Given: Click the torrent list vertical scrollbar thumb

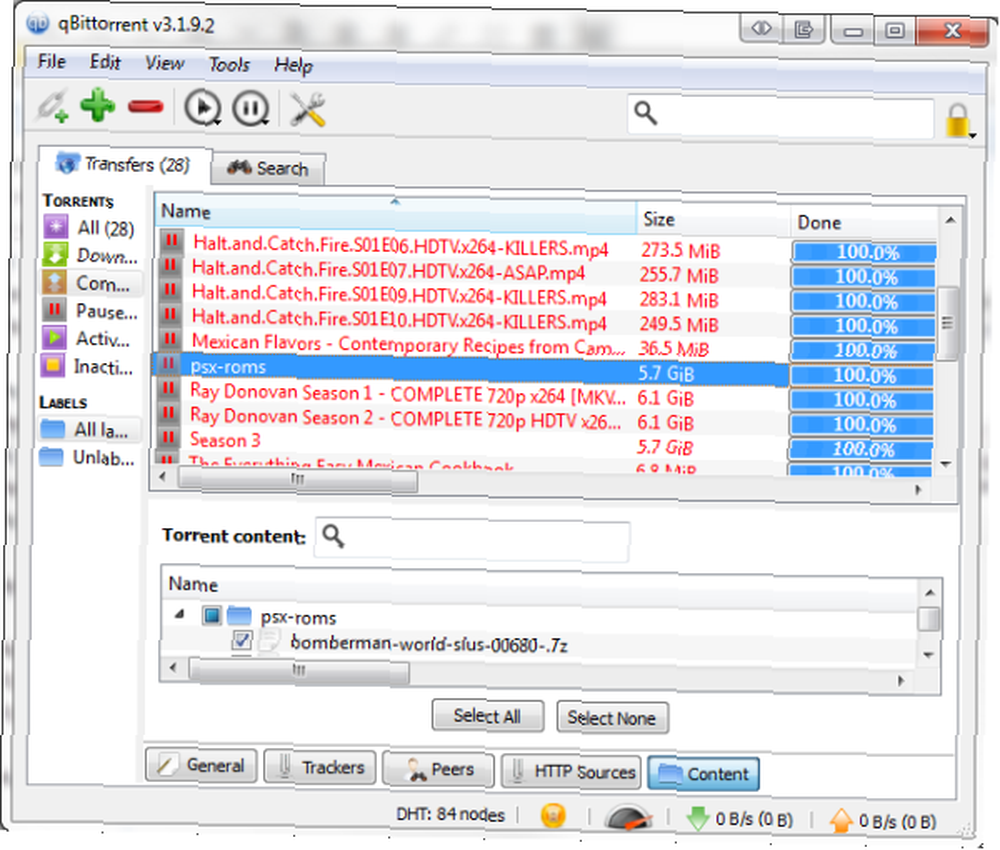Looking at the screenshot, I should [x=947, y=323].
